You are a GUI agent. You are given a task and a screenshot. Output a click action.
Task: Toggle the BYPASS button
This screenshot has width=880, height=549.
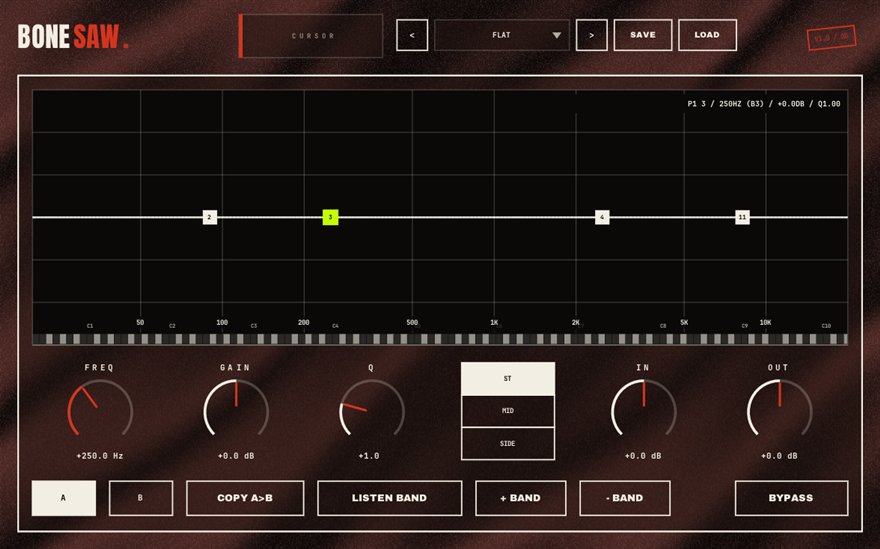tap(791, 498)
